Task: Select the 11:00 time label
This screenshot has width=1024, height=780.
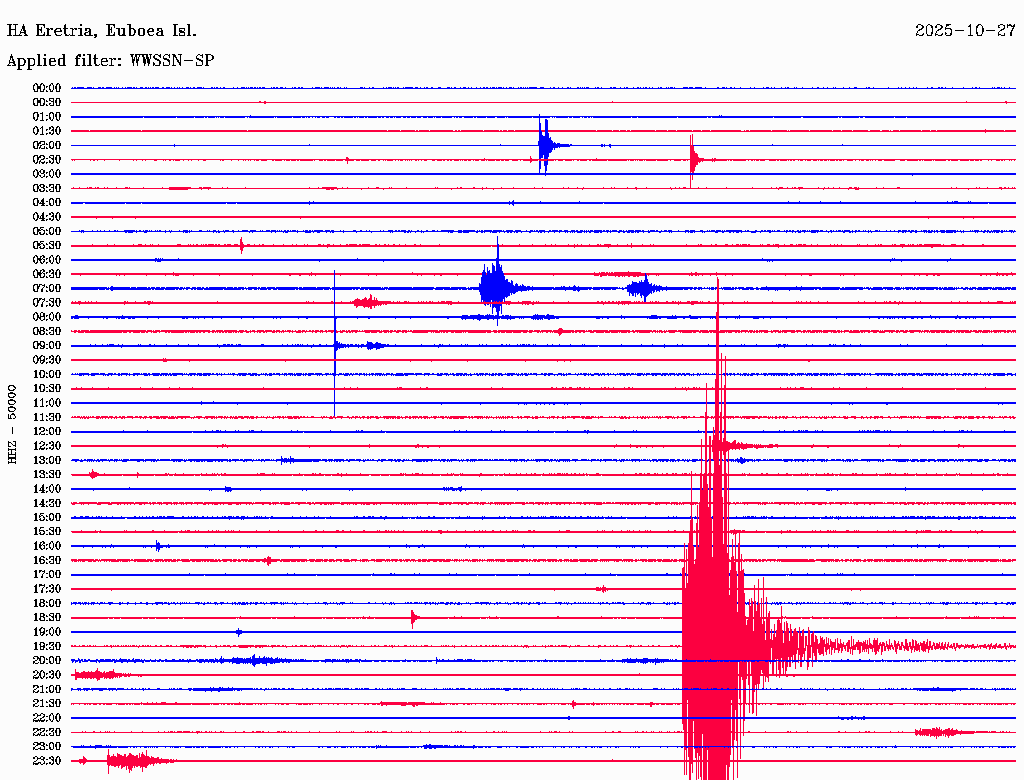Action: coord(47,403)
